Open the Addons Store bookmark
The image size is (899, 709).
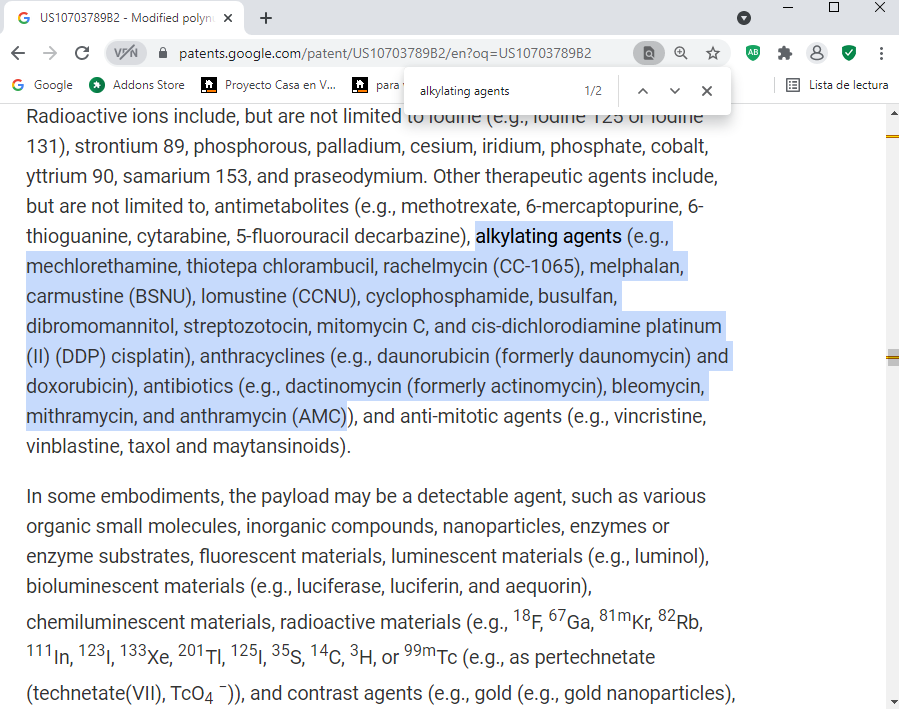click(137, 85)
